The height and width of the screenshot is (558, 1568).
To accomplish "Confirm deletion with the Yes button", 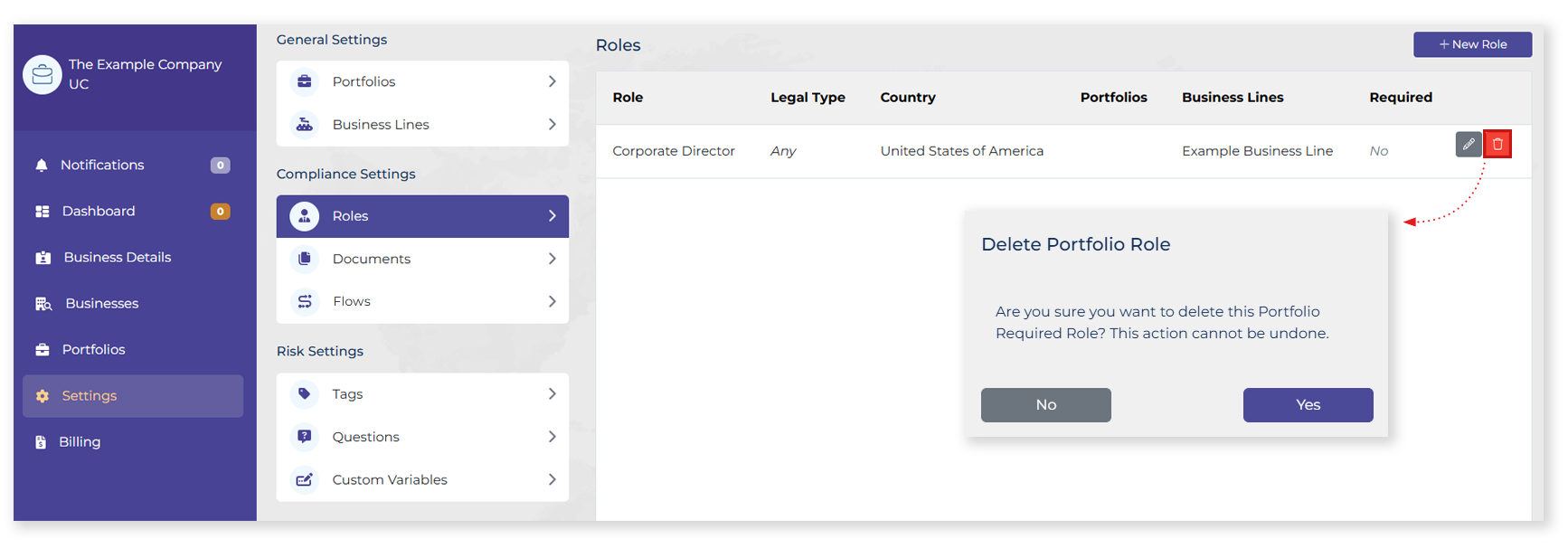I will [x=1308, y=405].
